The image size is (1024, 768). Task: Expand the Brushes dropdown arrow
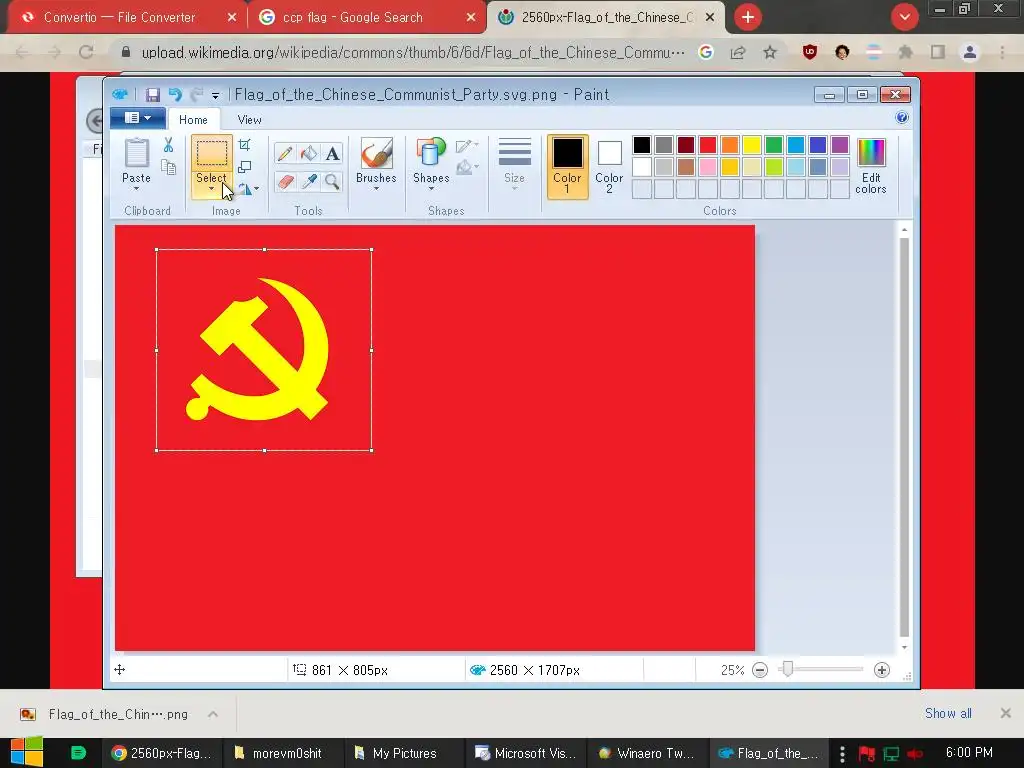[x=376, y=189]
